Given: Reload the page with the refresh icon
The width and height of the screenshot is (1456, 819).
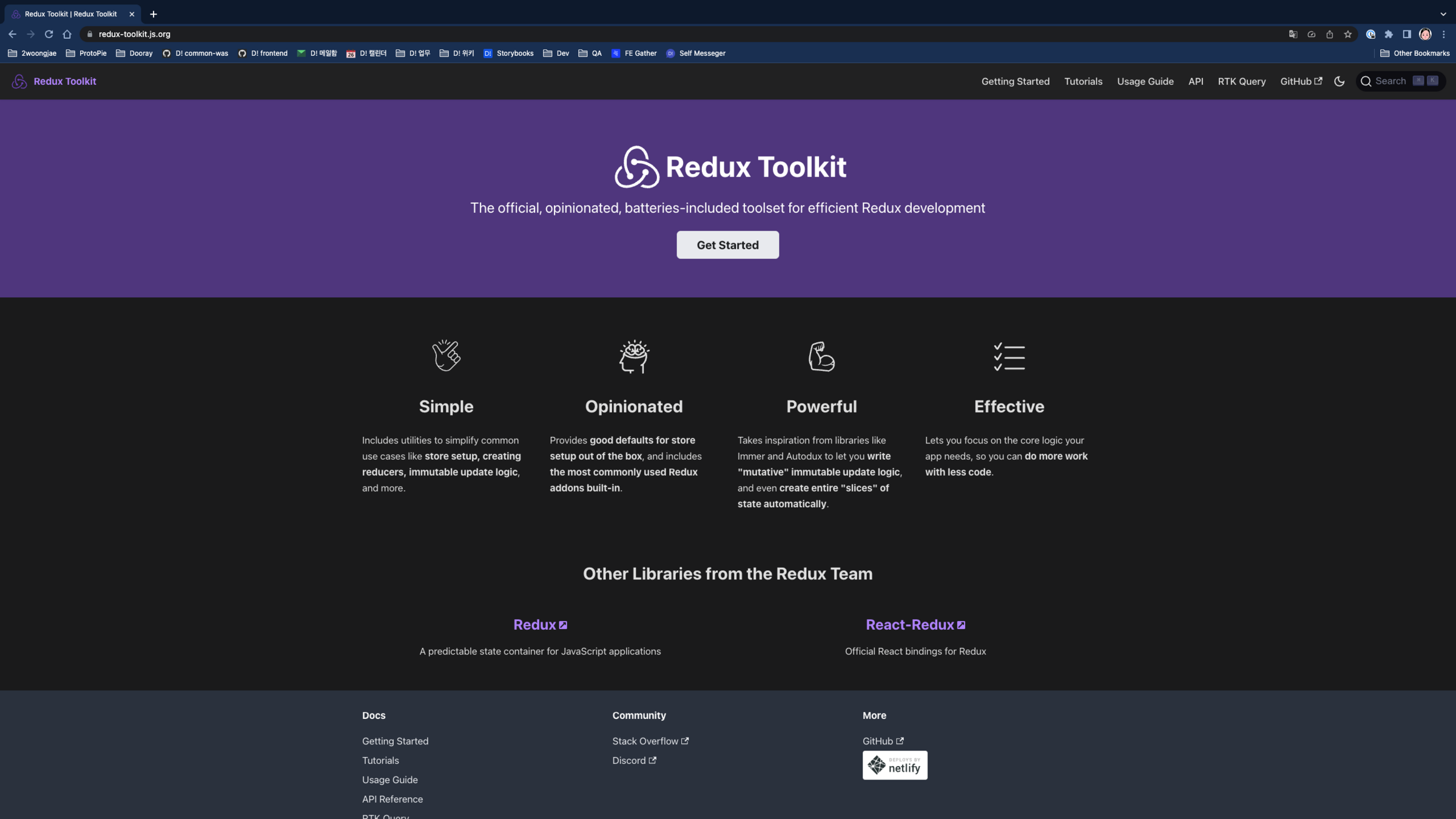Looking at the screenshot, I should pyautogui.click(x=49, y=35).
